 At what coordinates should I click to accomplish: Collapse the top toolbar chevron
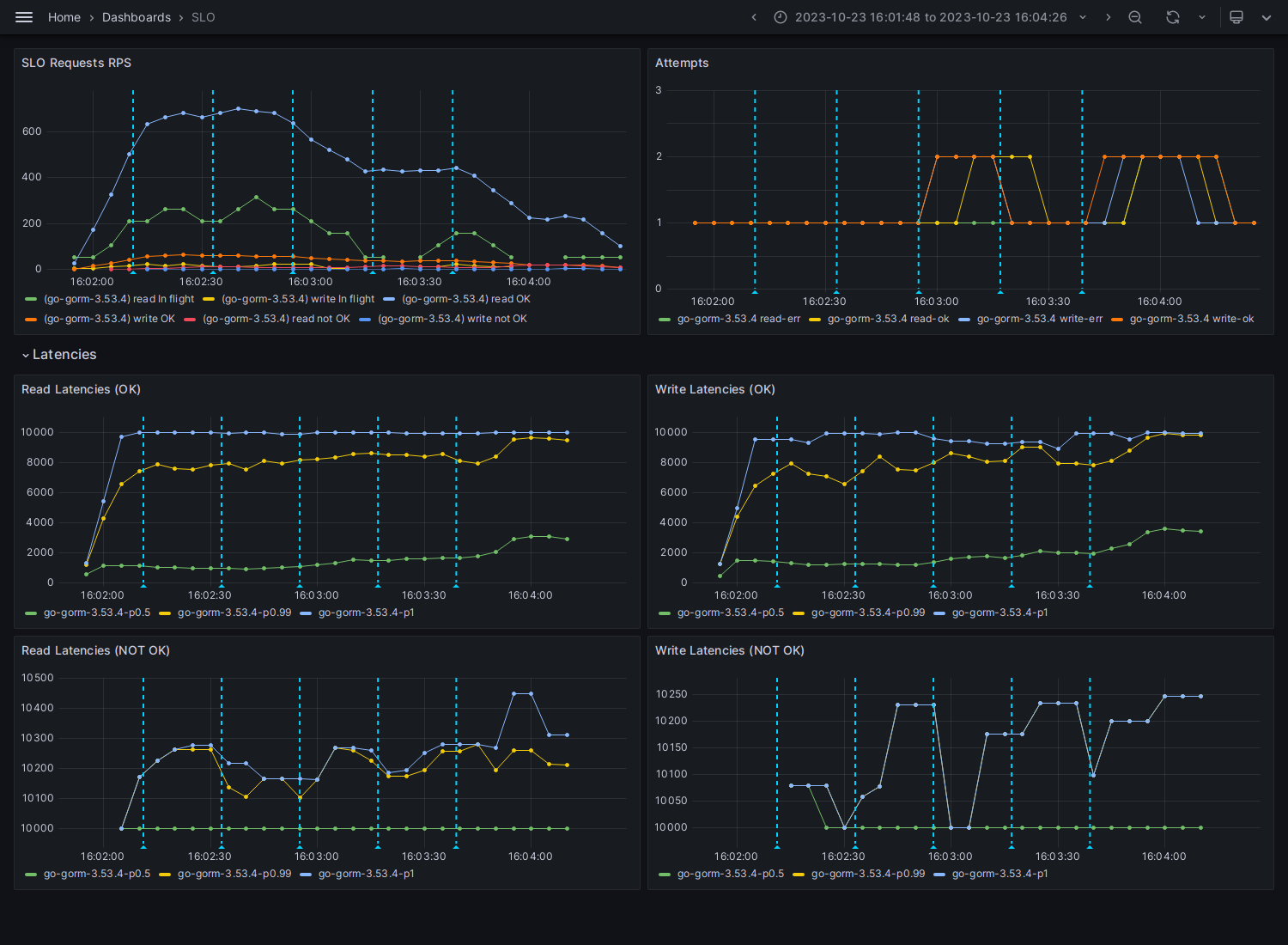[x=1267, y=17]
